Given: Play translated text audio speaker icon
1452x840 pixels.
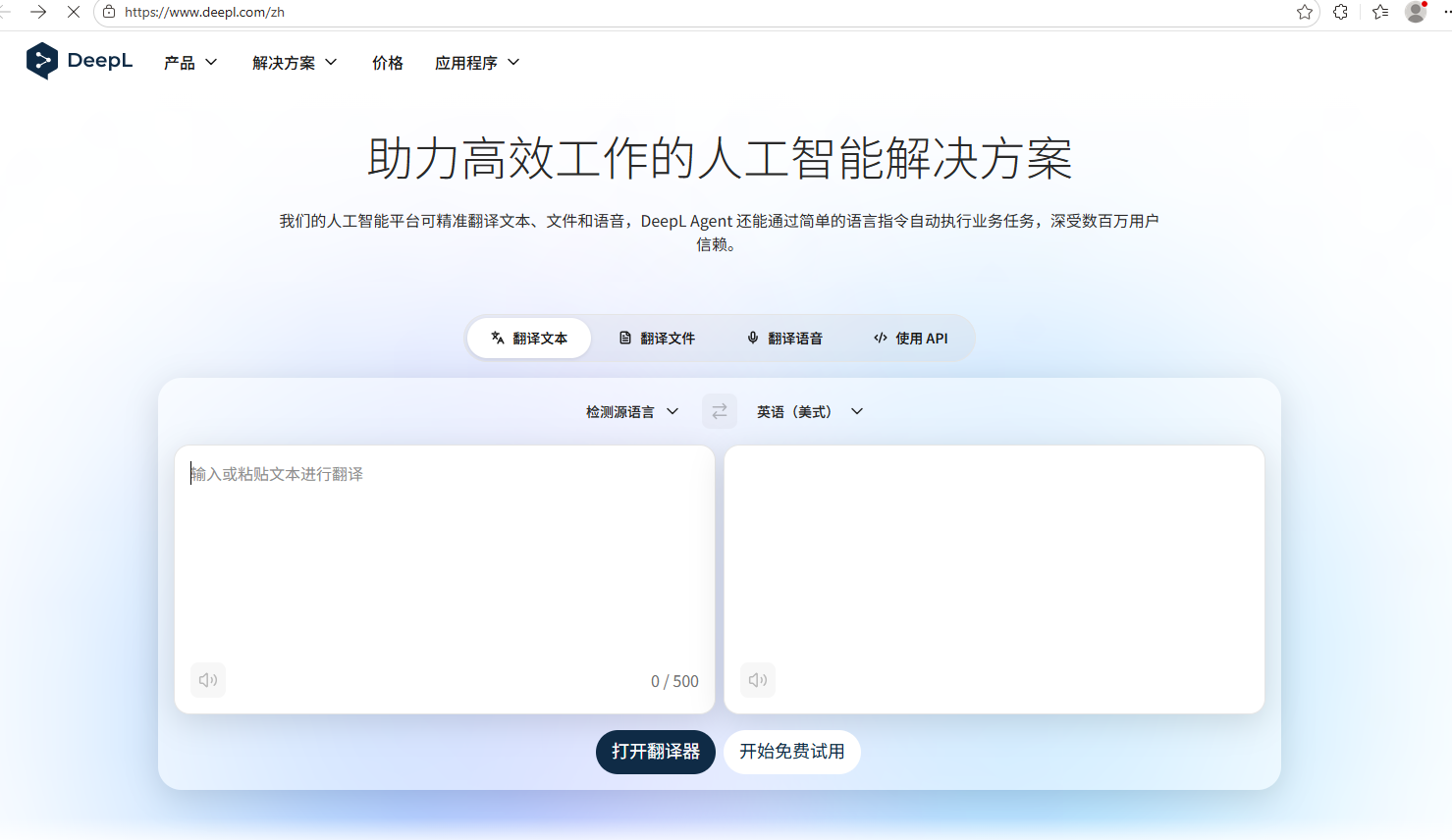Looking at the screenshot, I should click(758, 680).
